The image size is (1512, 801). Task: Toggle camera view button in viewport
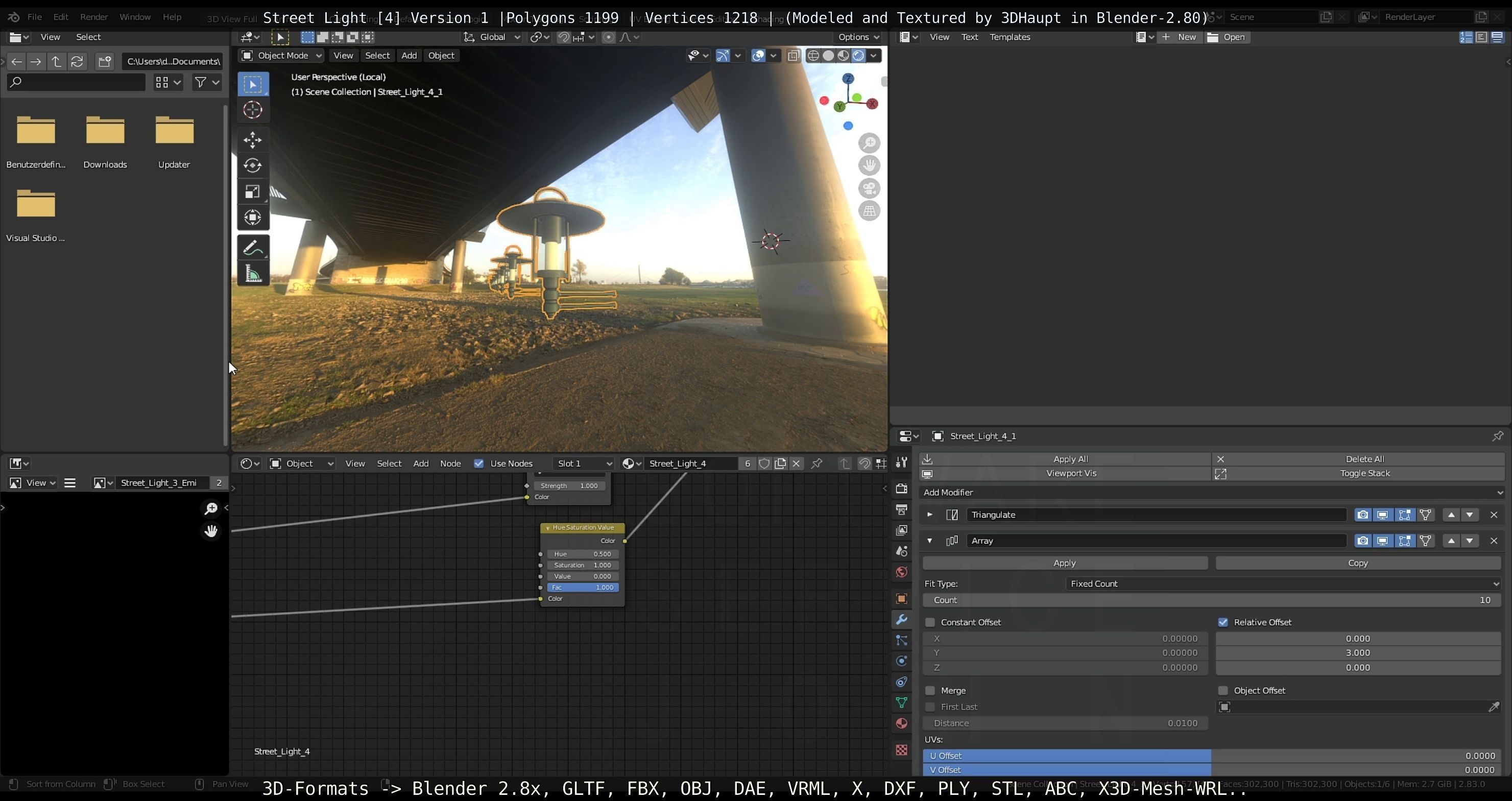pyautogui.click(x=869, y=188)
